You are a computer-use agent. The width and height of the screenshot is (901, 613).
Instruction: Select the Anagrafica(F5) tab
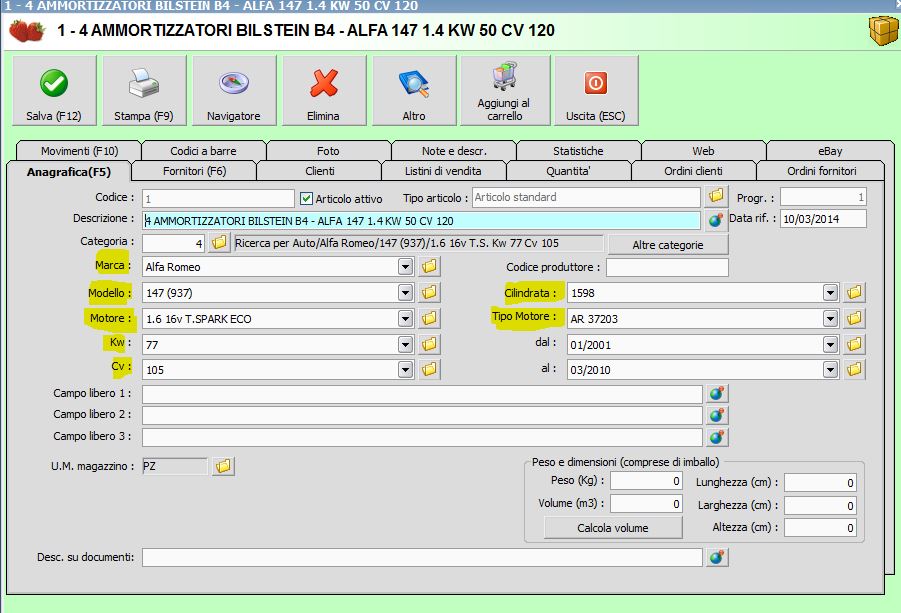(x=69, y=171)
